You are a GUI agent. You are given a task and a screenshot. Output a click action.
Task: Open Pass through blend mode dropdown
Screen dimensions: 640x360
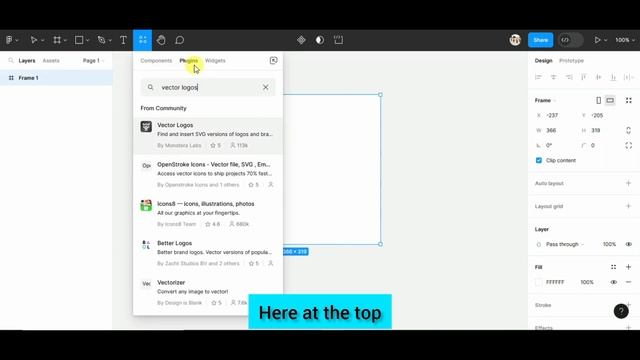(565, 244)
